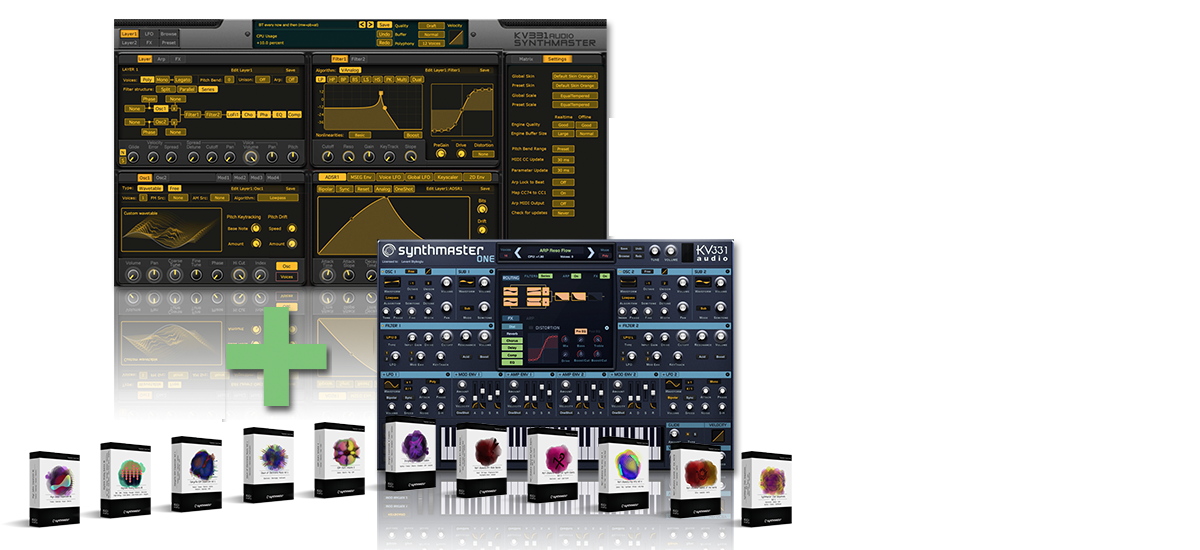The image size is (1200, 550).
Task: Click the Redo button
Action: coord(385,43)
